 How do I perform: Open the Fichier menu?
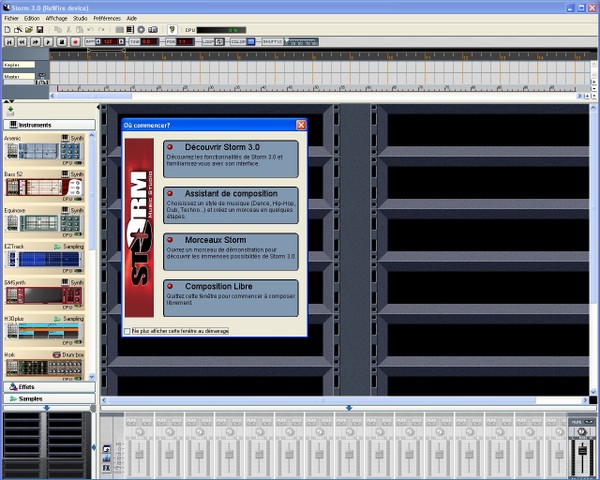click(x=11, y=18)
